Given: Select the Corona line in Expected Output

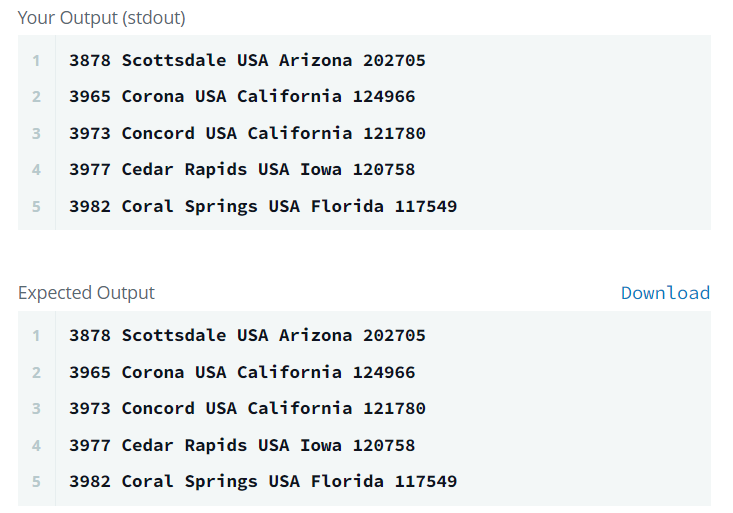Looking at the screenshot, I should point(242,372).
